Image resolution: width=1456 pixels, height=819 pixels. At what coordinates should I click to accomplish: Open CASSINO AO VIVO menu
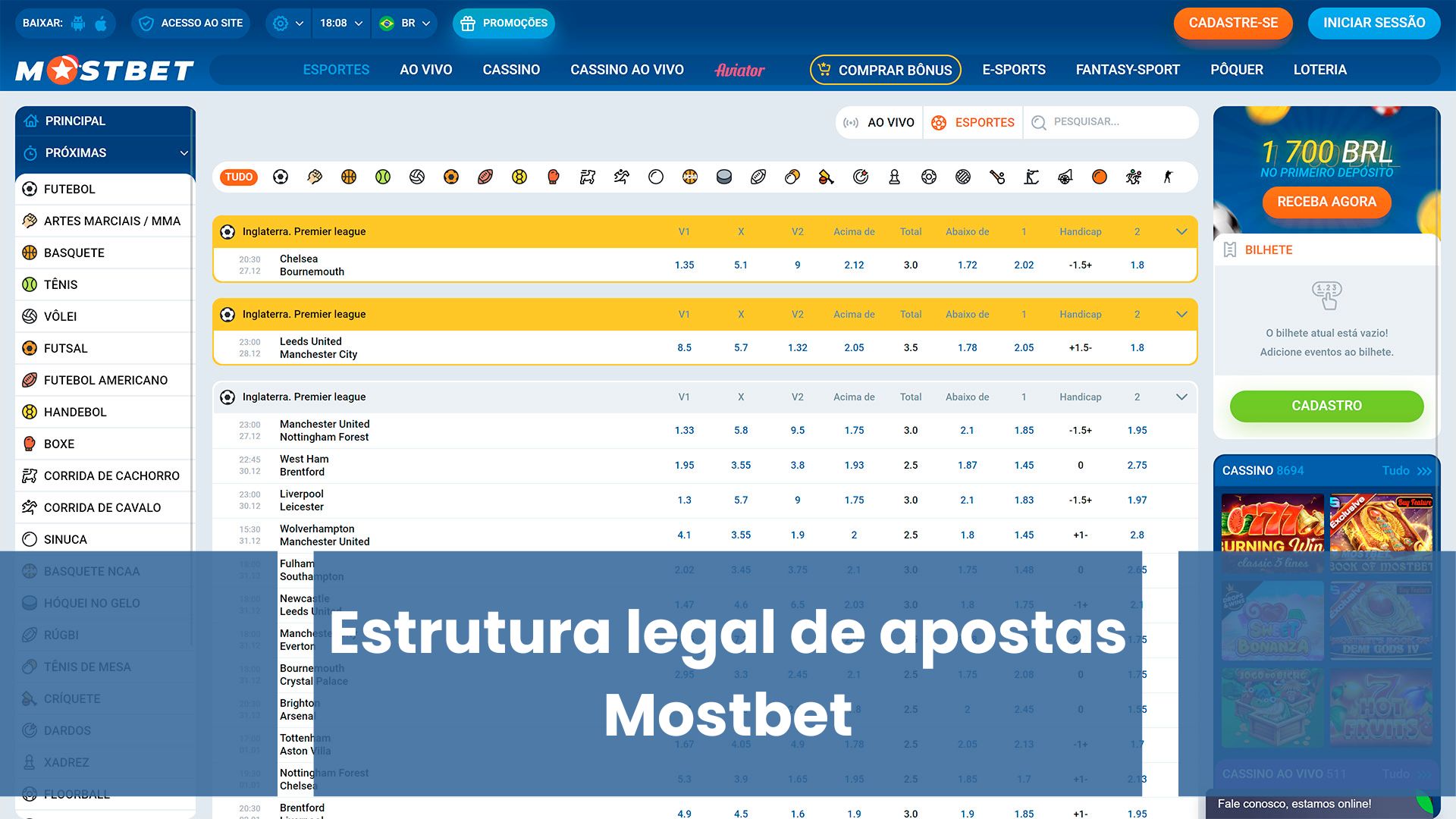click(x=627, y=70)
